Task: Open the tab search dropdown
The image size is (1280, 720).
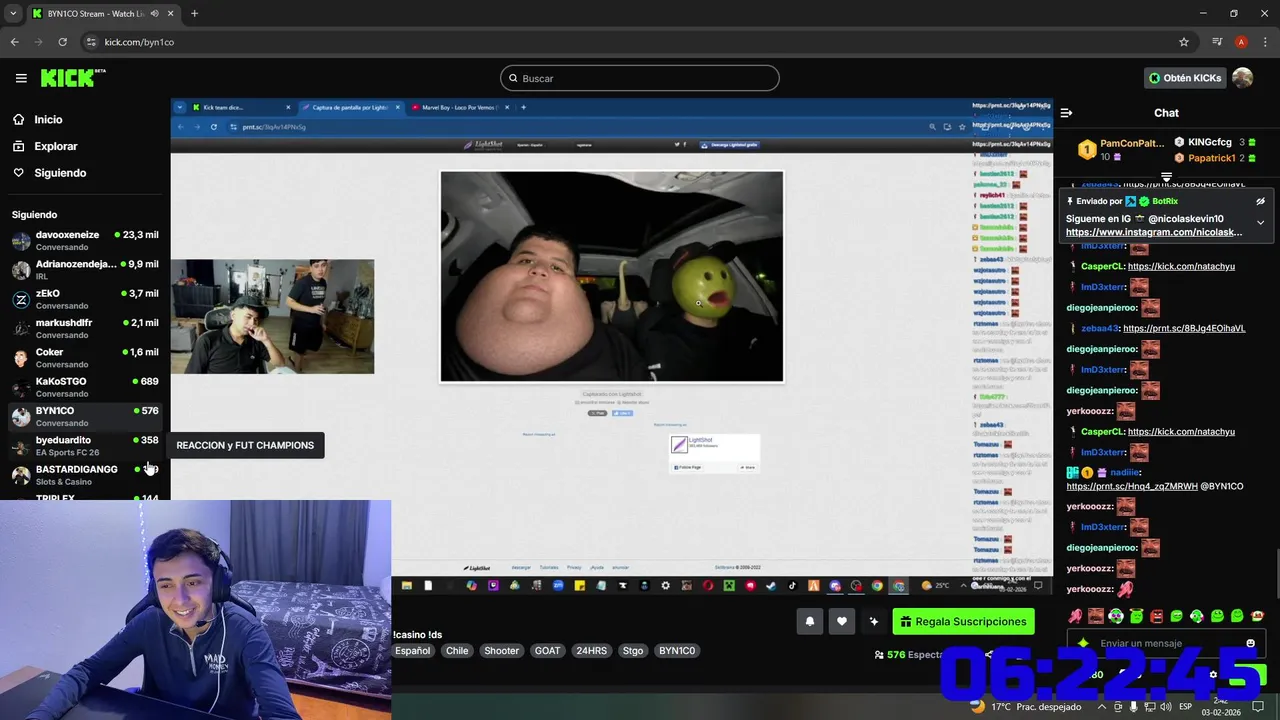Action: click(x=12, y=14)
